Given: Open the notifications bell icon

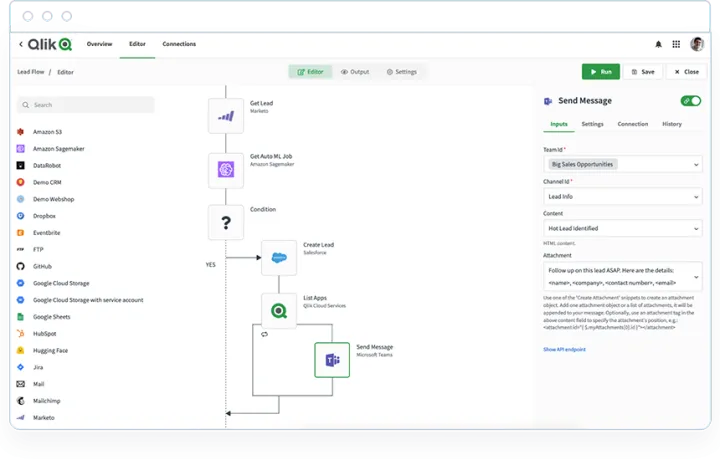Looking at the screenshot, I should (658, 44).
